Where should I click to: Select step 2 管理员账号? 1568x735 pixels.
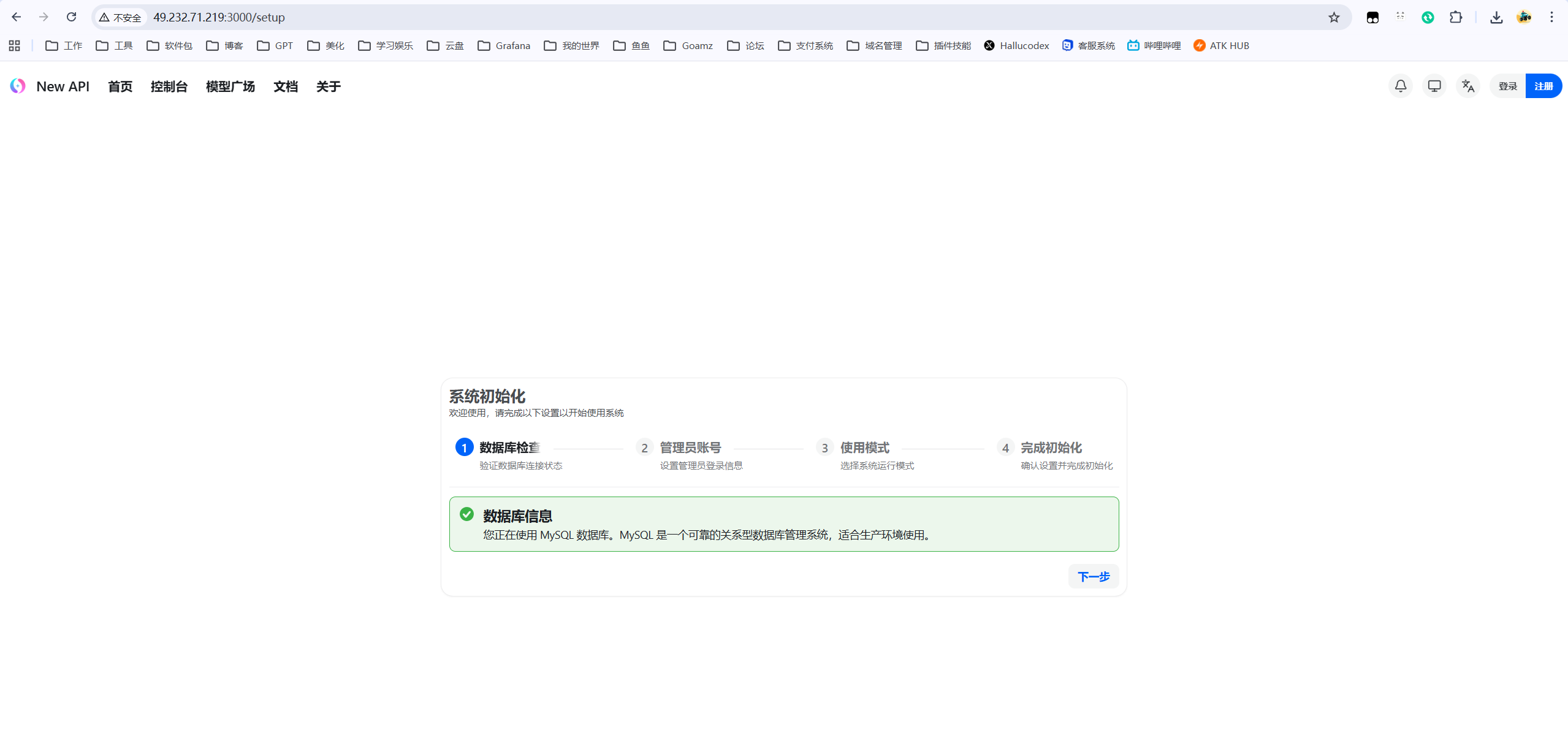pyautogui.click(x=690, y=447)
